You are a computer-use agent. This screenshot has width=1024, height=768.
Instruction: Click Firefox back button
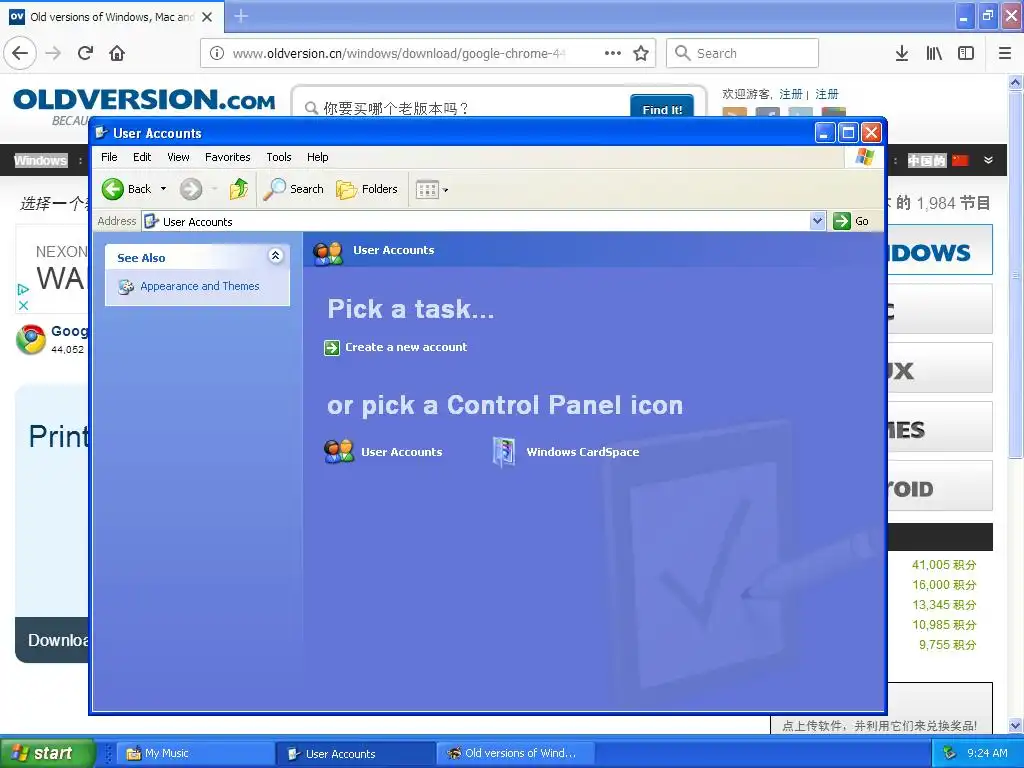[20, 53]
